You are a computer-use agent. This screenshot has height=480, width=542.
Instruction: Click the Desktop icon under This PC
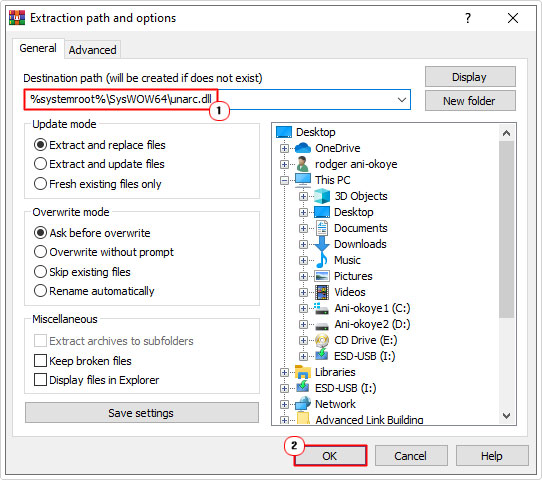[x=322, y=212]
